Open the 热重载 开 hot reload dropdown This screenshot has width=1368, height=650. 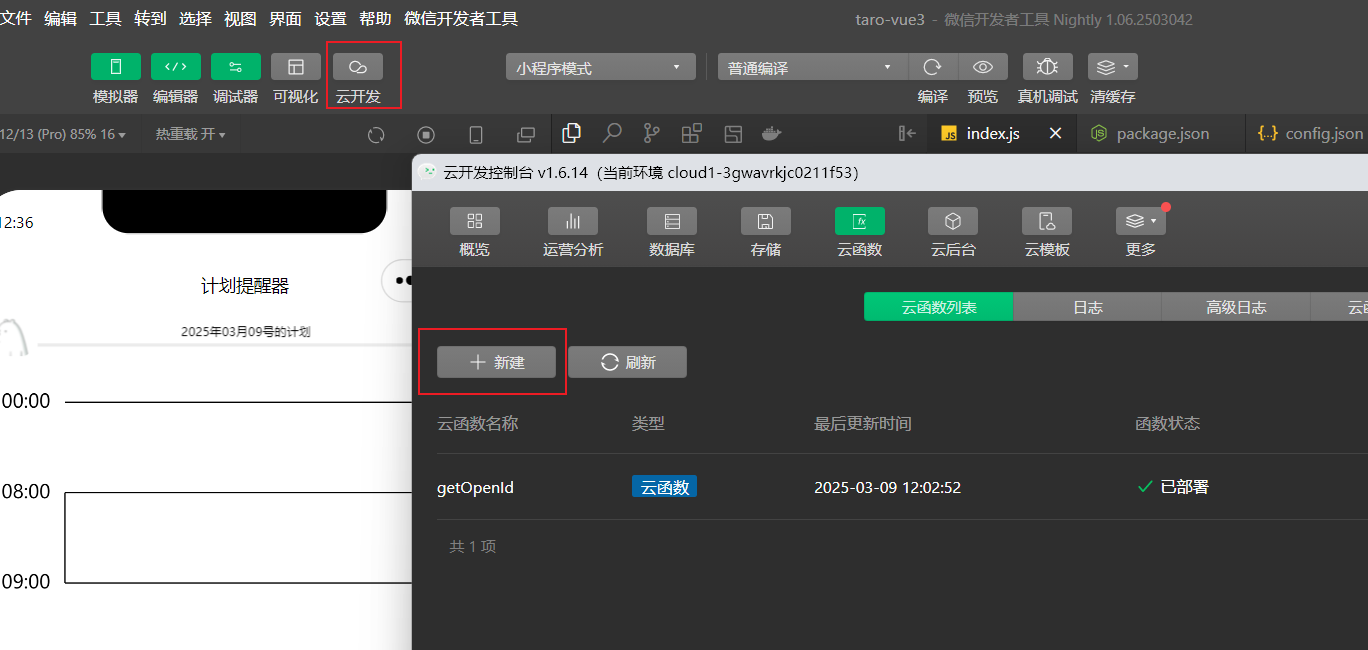click(x=190, y=134)
